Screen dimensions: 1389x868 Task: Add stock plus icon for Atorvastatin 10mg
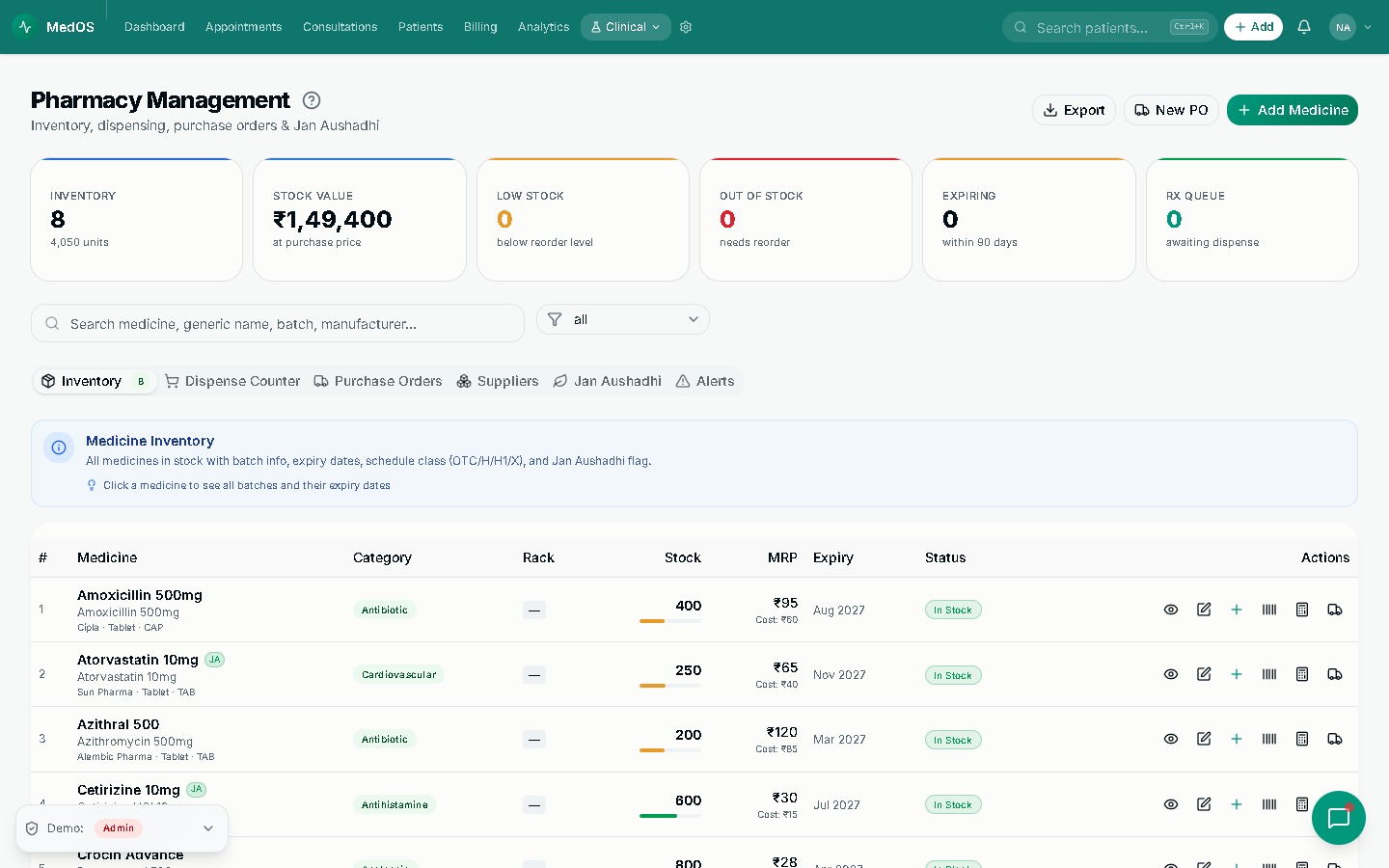coord(1237,674)
